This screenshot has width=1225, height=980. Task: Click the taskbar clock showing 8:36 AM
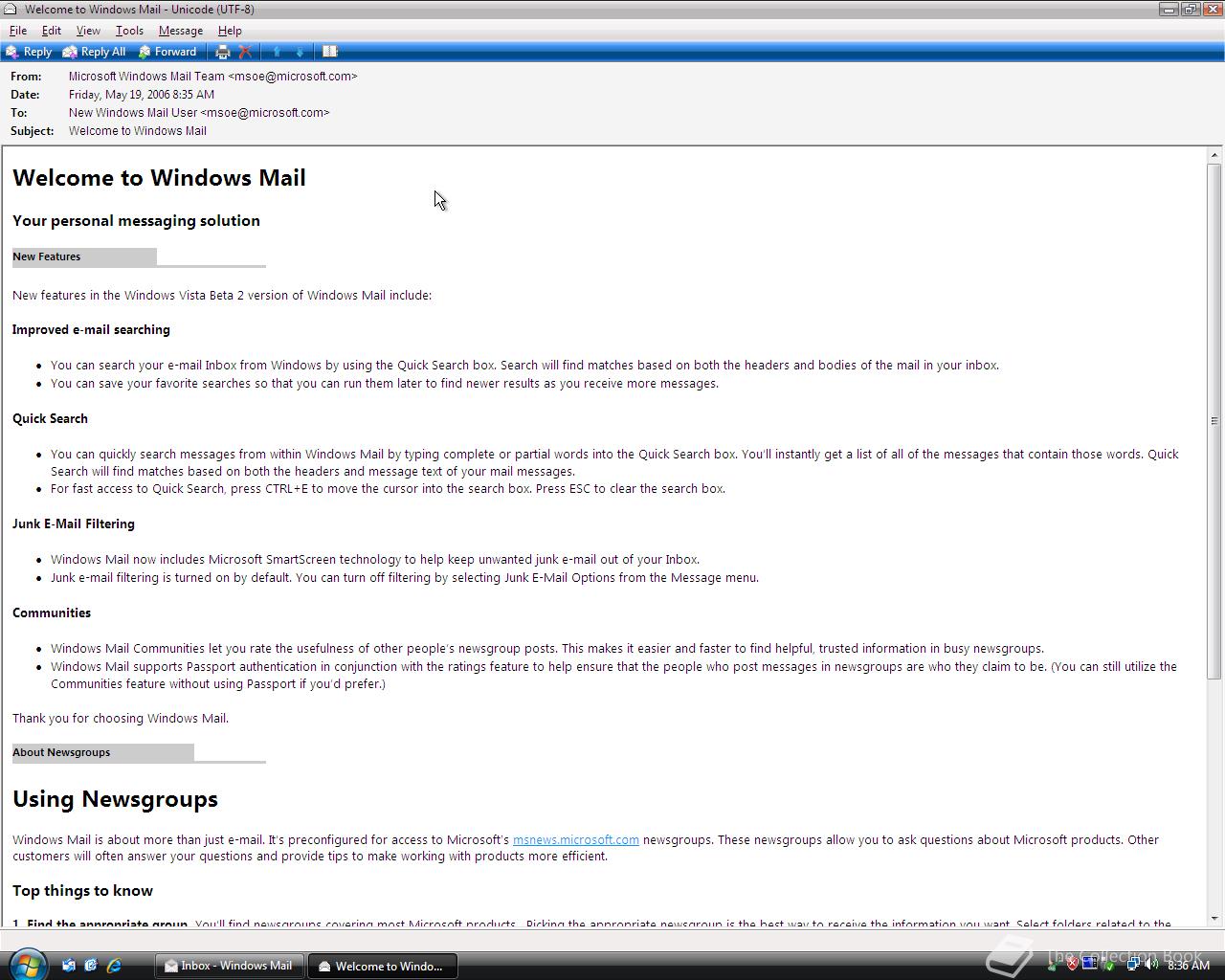(x=1189, y=966)
